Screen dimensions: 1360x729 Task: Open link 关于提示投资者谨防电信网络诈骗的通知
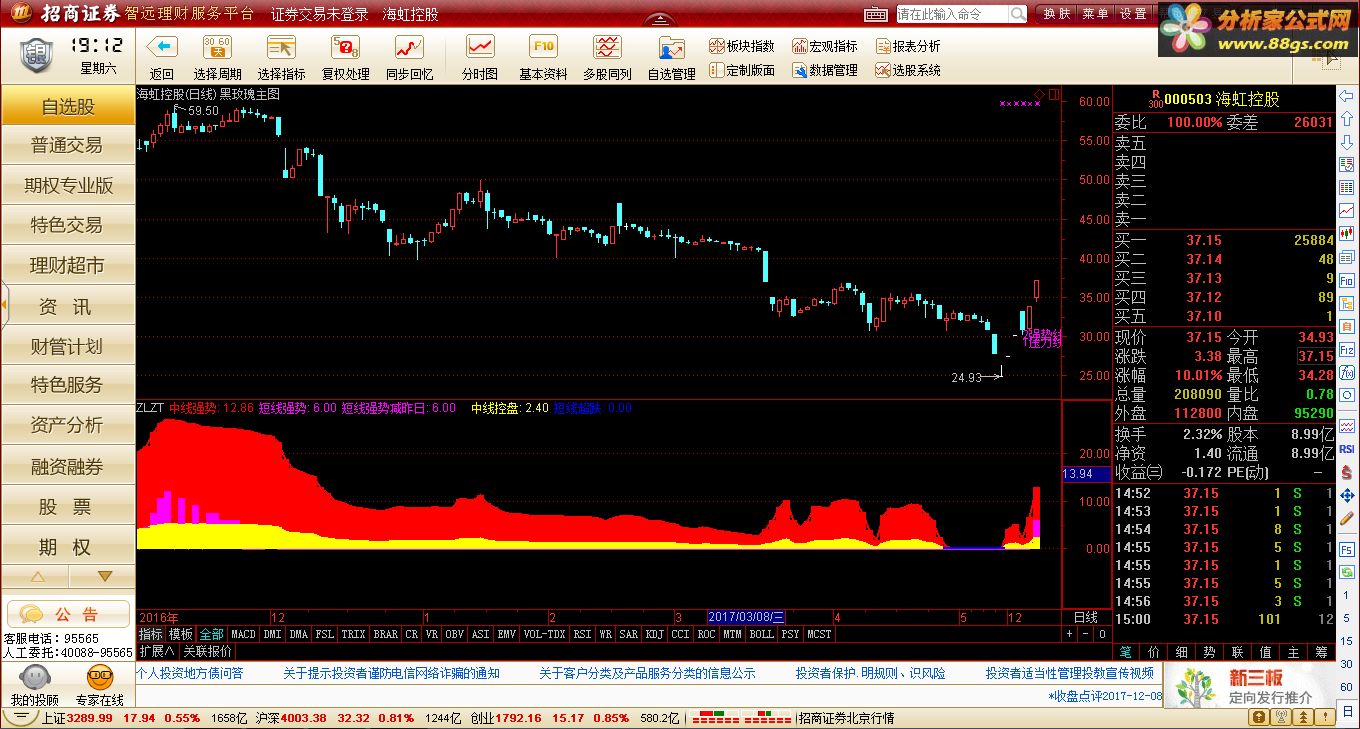coord(391,673)
